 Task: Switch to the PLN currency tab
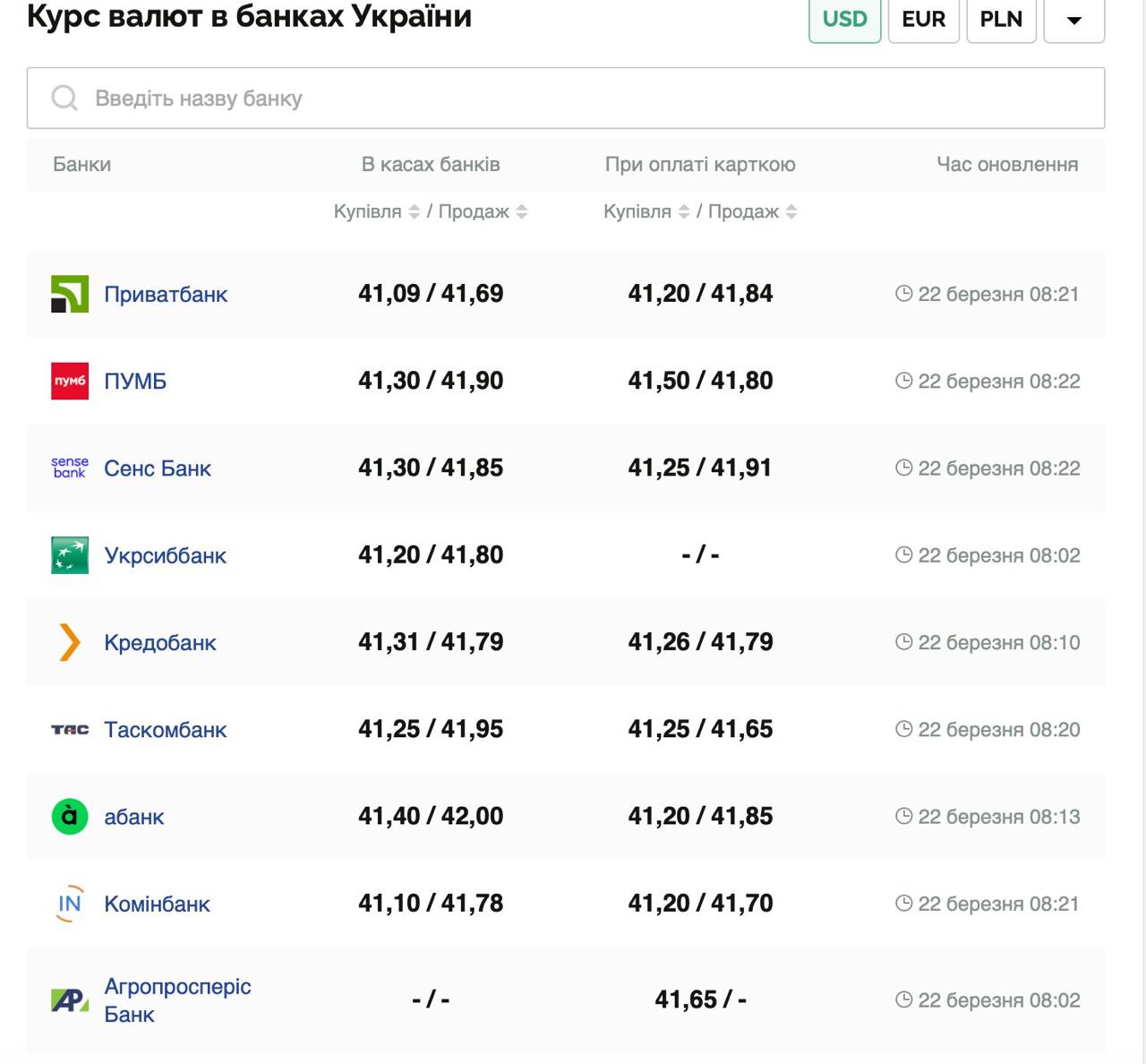click(1001, 20)
